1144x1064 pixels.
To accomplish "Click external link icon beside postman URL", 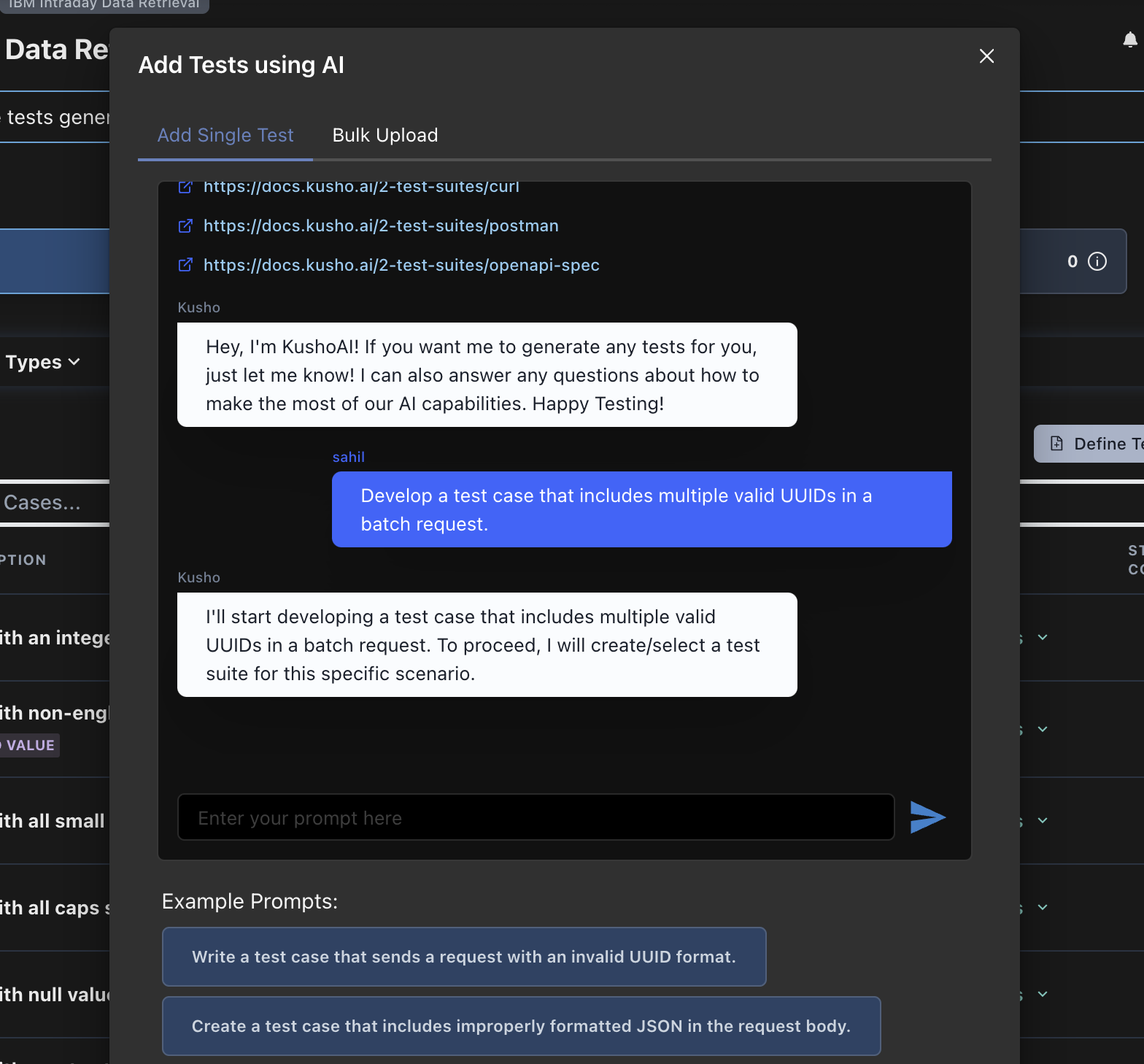I will (185, 226).
